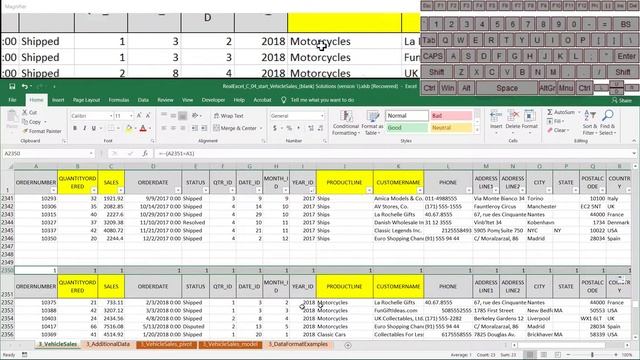Open filter dropdown on first ORDERNUMBER header
The width and height of the screenshot is (640, 360).
click(53, 191)
